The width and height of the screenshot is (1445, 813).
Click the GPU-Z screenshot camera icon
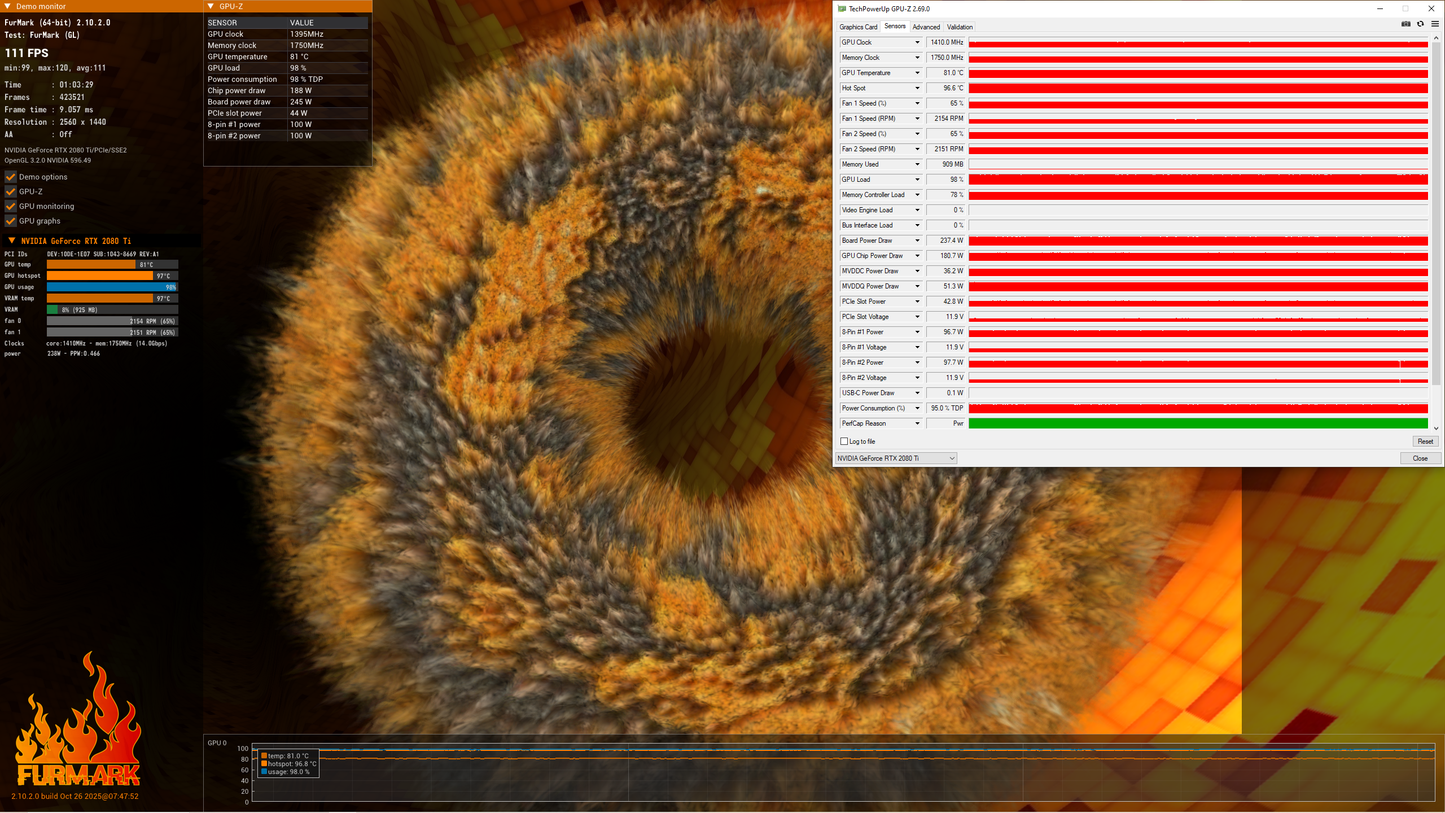[1406, 24]
